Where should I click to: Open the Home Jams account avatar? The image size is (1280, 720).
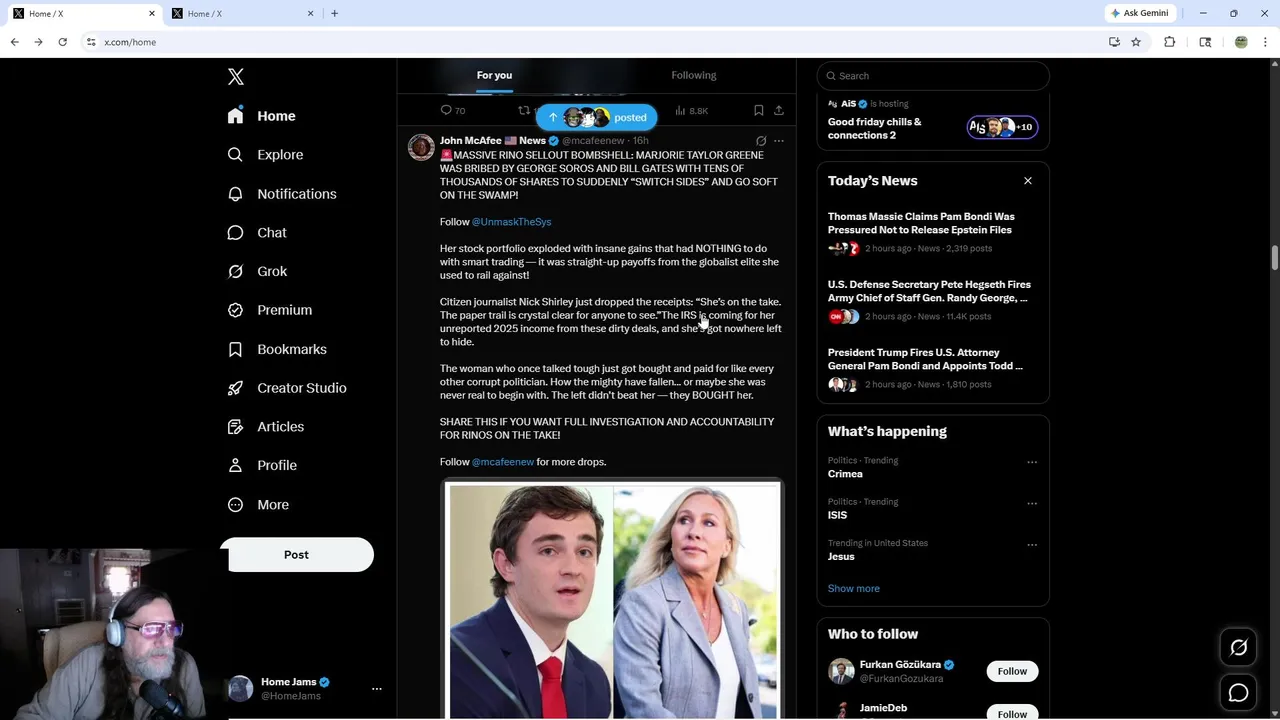point(240,689)
